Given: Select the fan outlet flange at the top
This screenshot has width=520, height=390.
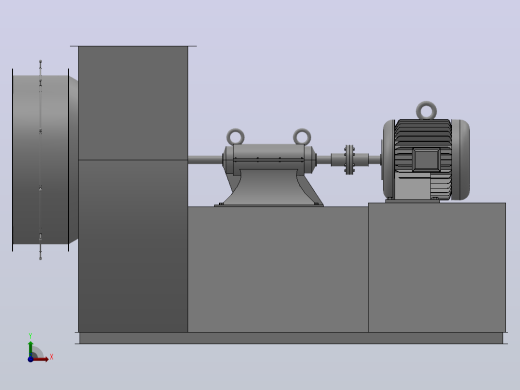Looking at the screenshot, I should pos(133,46).
